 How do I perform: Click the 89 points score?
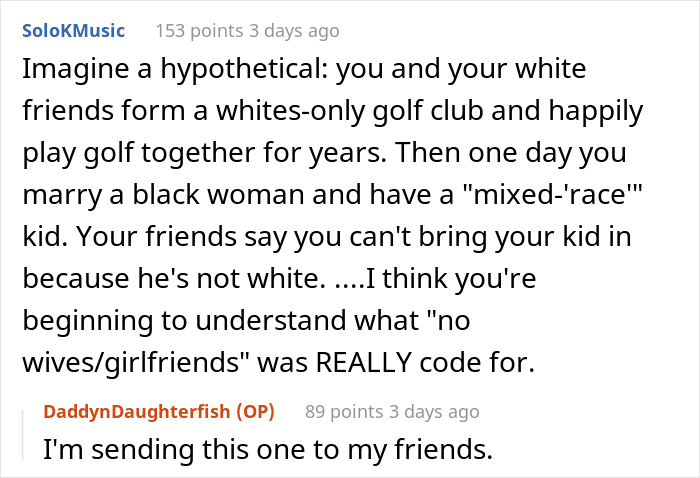(x=342, y=411)
